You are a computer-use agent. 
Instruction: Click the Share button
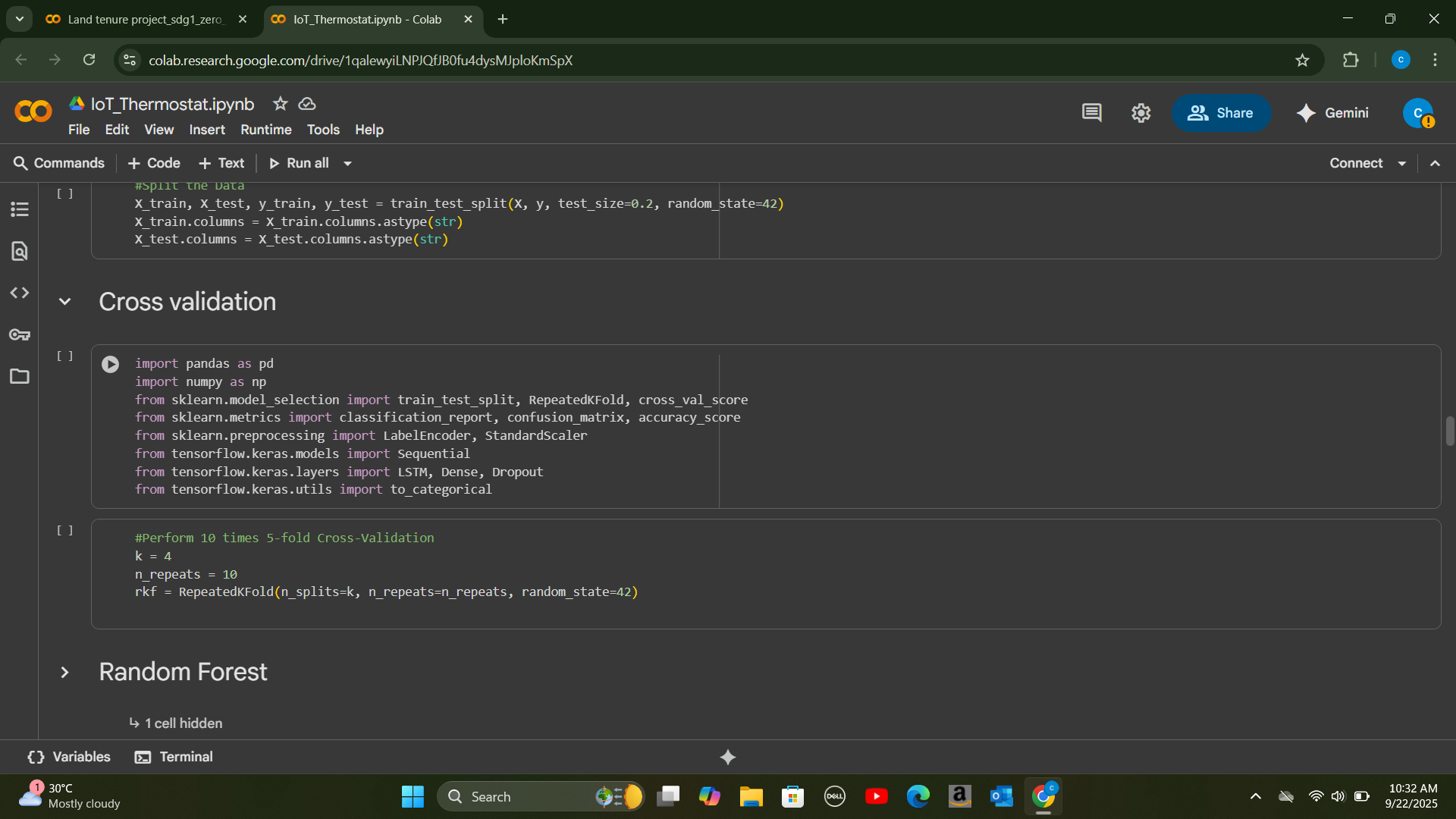tap(1220, 113)
